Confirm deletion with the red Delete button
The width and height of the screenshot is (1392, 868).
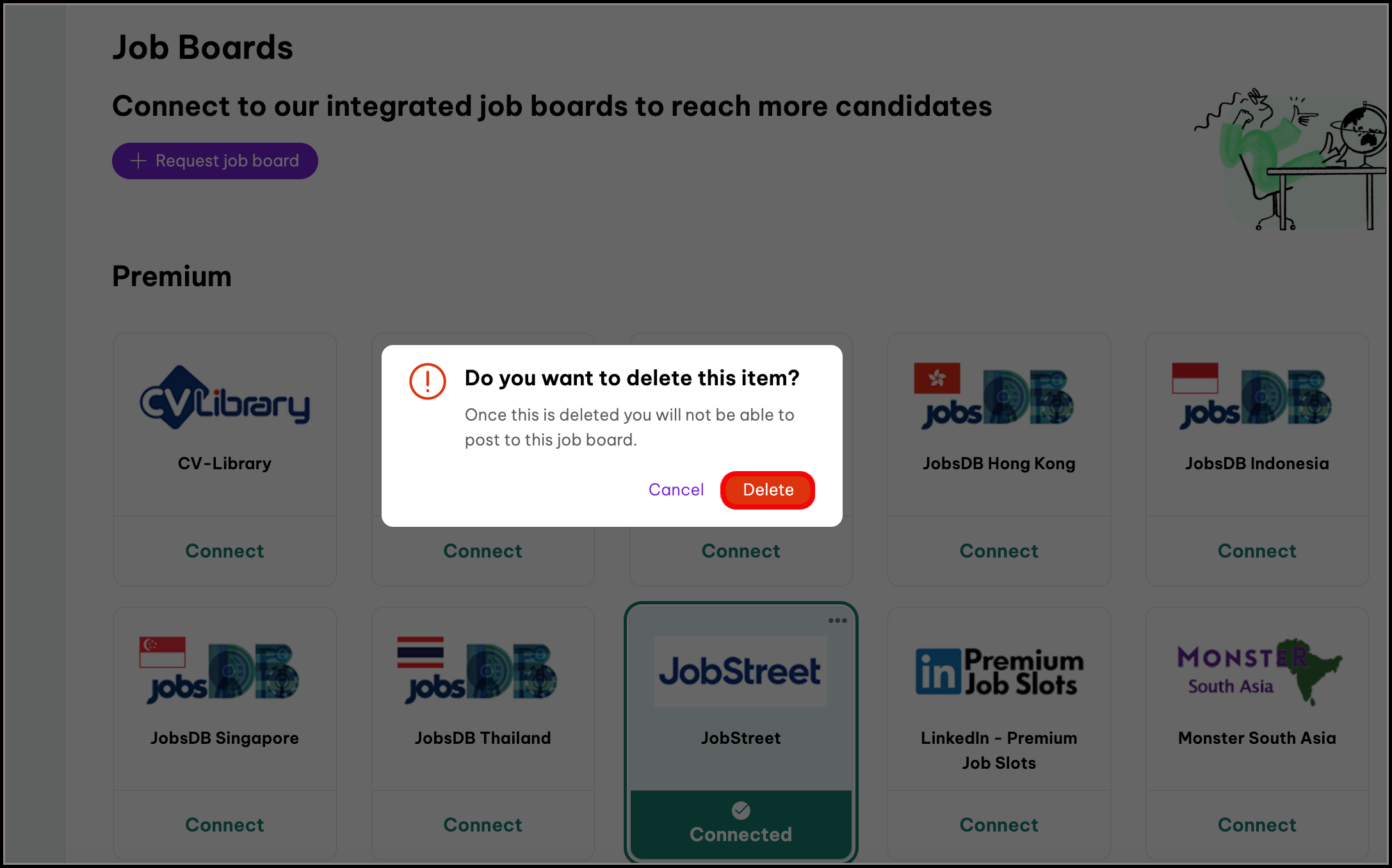click(x=768, y=490)
